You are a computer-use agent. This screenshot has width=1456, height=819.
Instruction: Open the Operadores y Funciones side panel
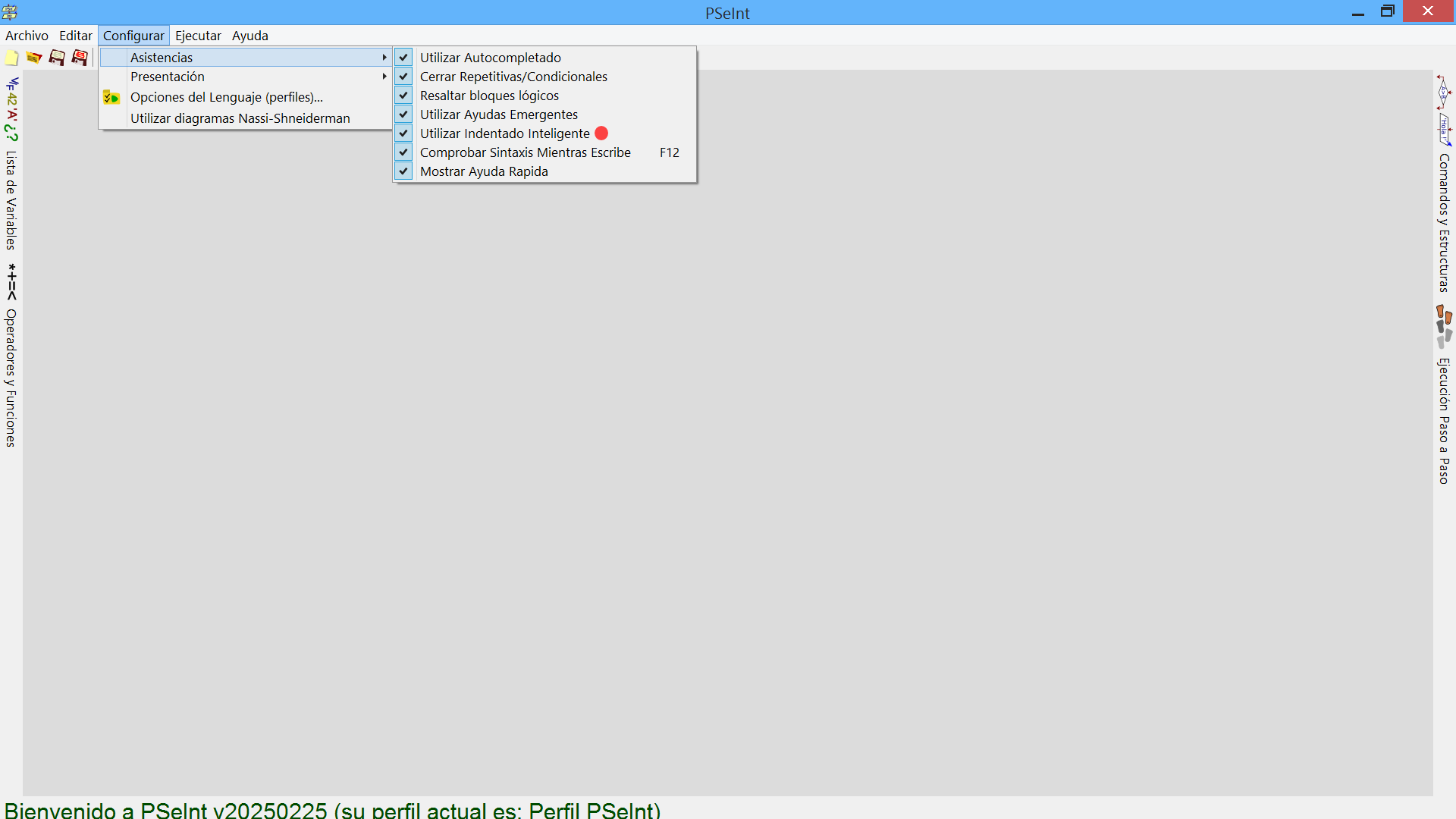point(11,377)
